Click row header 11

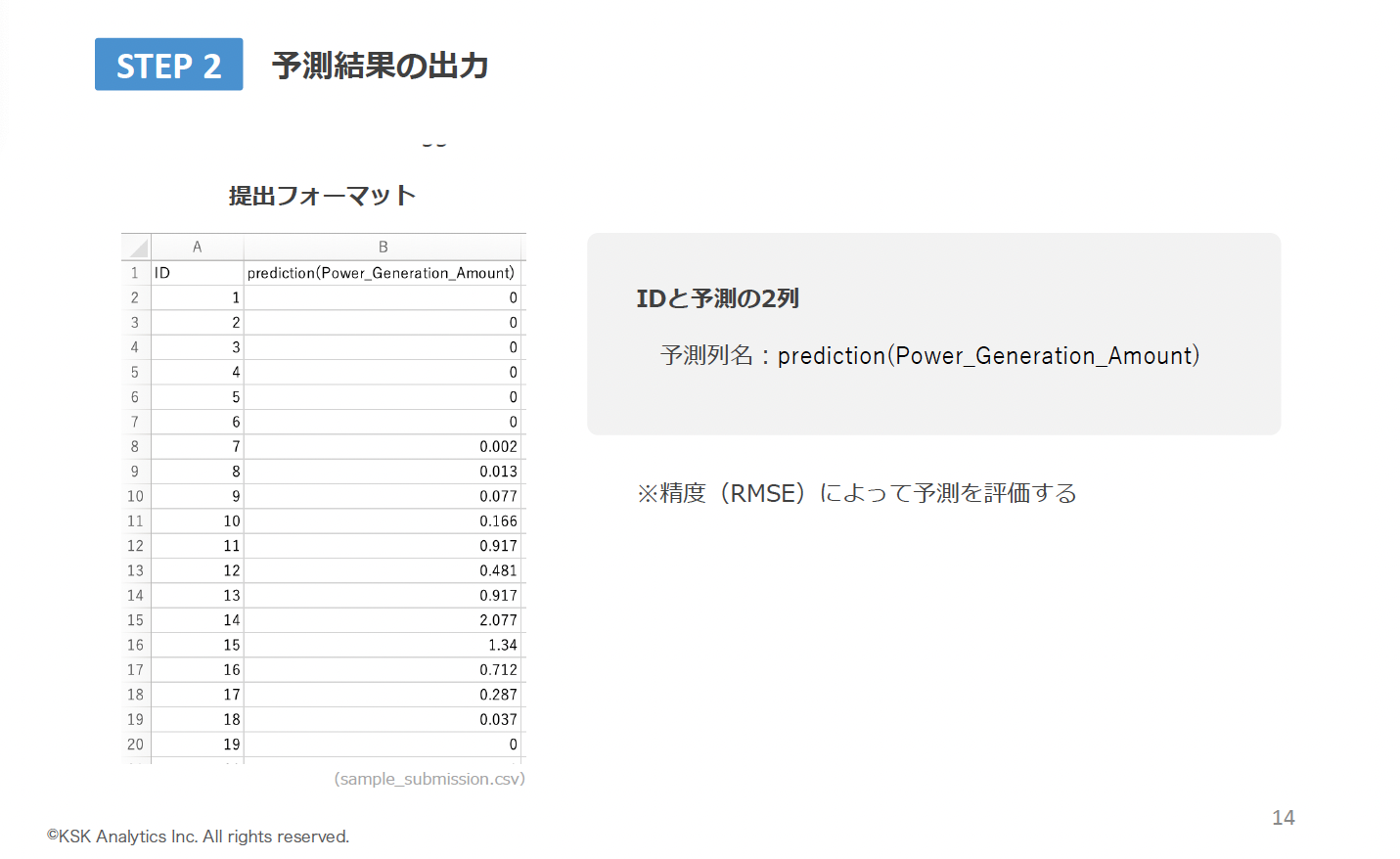(135, 520)
